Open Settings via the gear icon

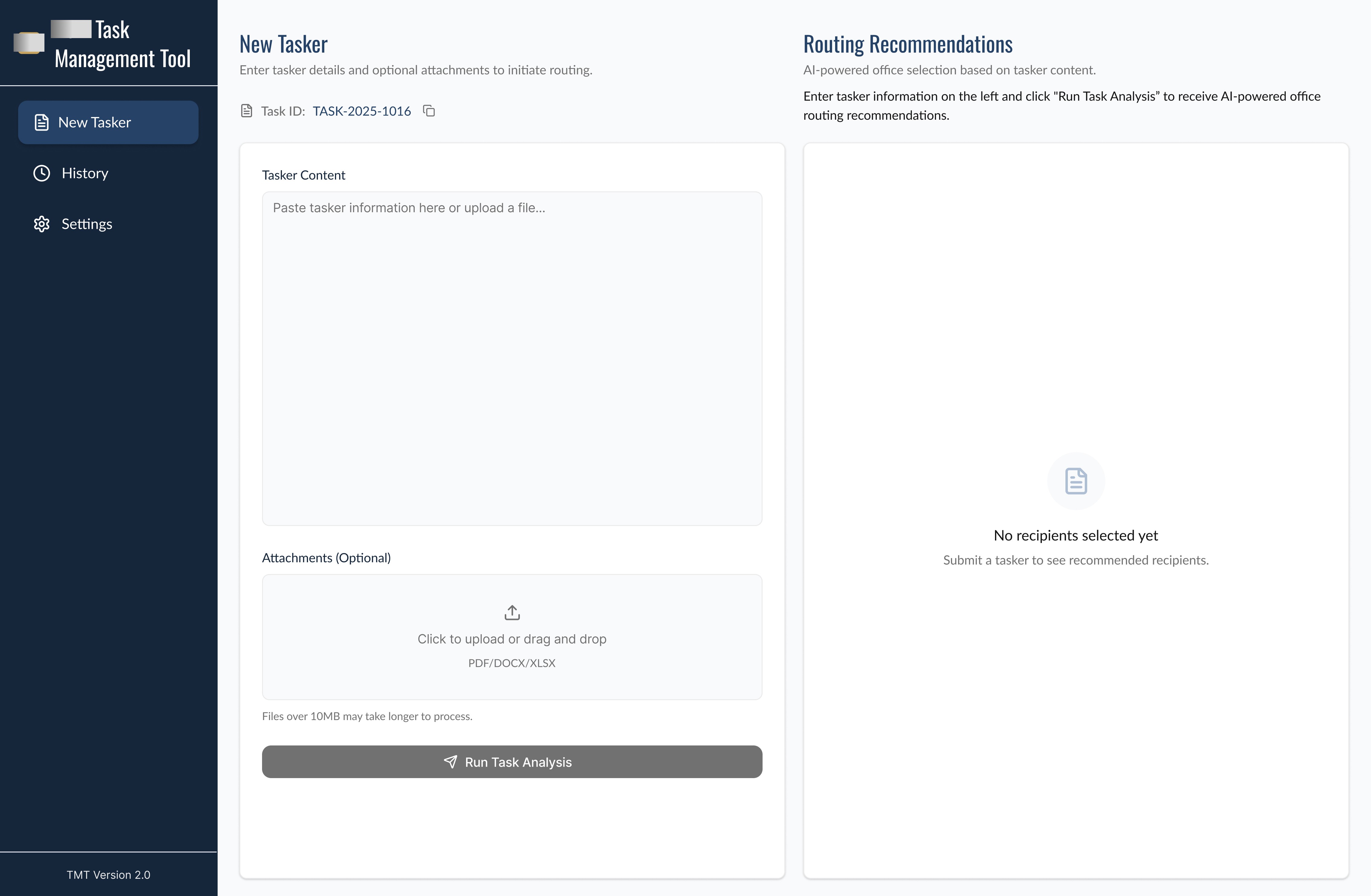point(41,224)
